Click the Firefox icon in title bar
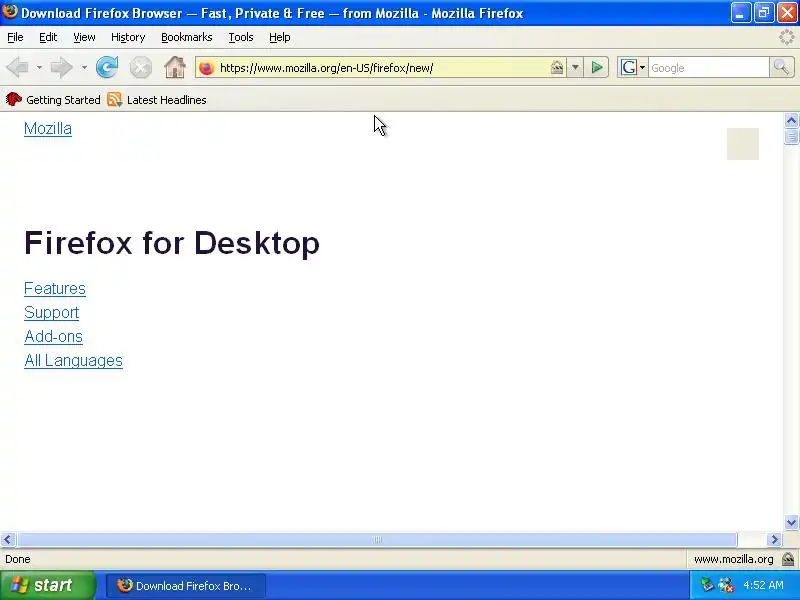Viewport: 800px width, 600px height. click(x=10, y=12)
